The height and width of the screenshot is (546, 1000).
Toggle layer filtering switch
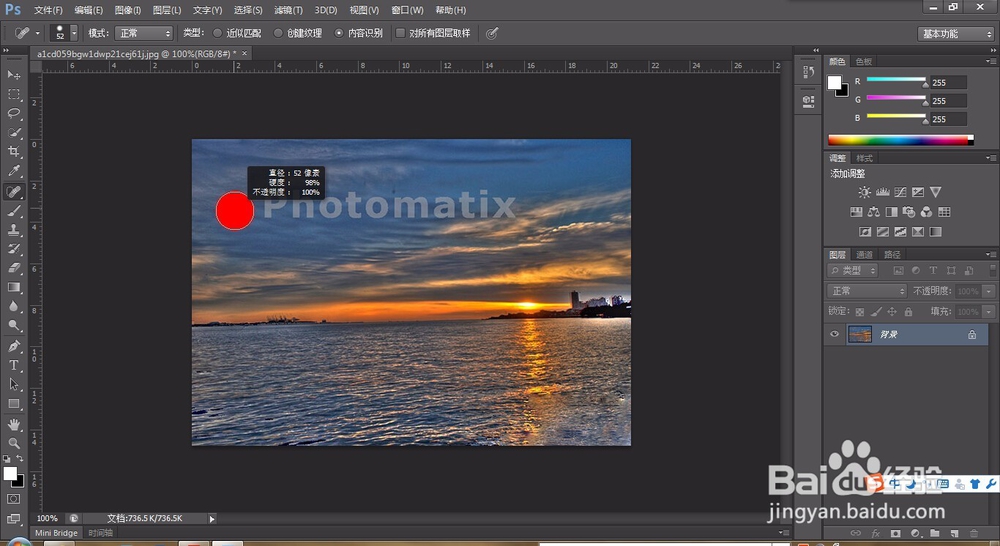tap(992, 270)
